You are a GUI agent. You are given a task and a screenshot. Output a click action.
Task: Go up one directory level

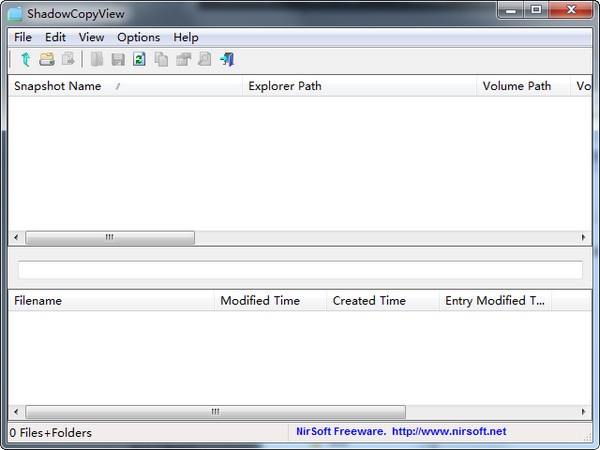[x=26, y=59]
